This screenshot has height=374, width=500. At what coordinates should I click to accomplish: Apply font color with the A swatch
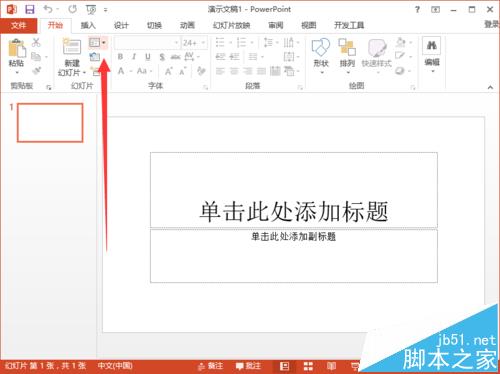[x=121, y=71]
